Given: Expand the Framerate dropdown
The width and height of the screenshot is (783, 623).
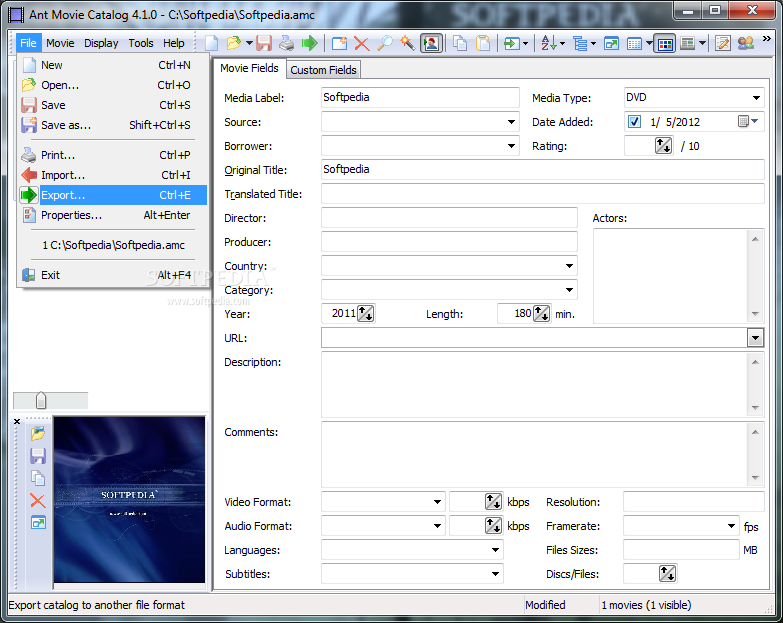Looking at the screenshot, I should tap(731, 526).
